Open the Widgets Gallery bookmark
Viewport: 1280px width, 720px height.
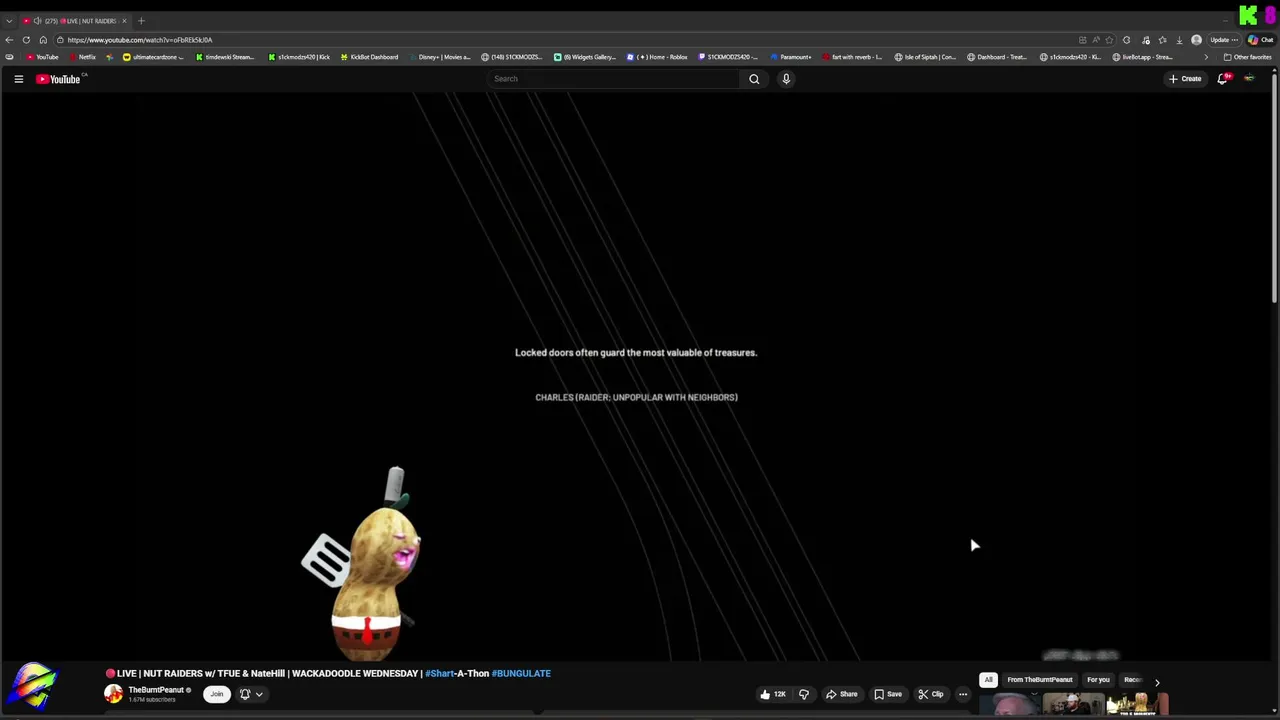click(586, 57)
